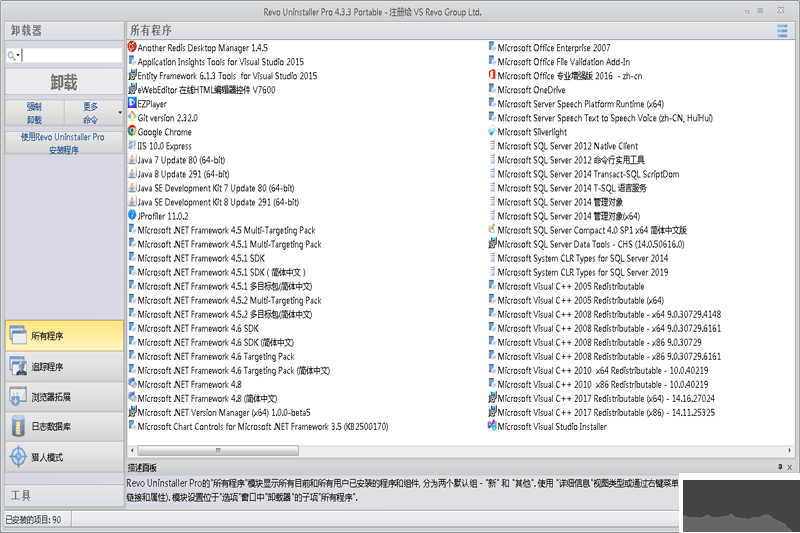
Task: Click the Microsoft Visual Studio Installer icon
Action: click(492, 426)
